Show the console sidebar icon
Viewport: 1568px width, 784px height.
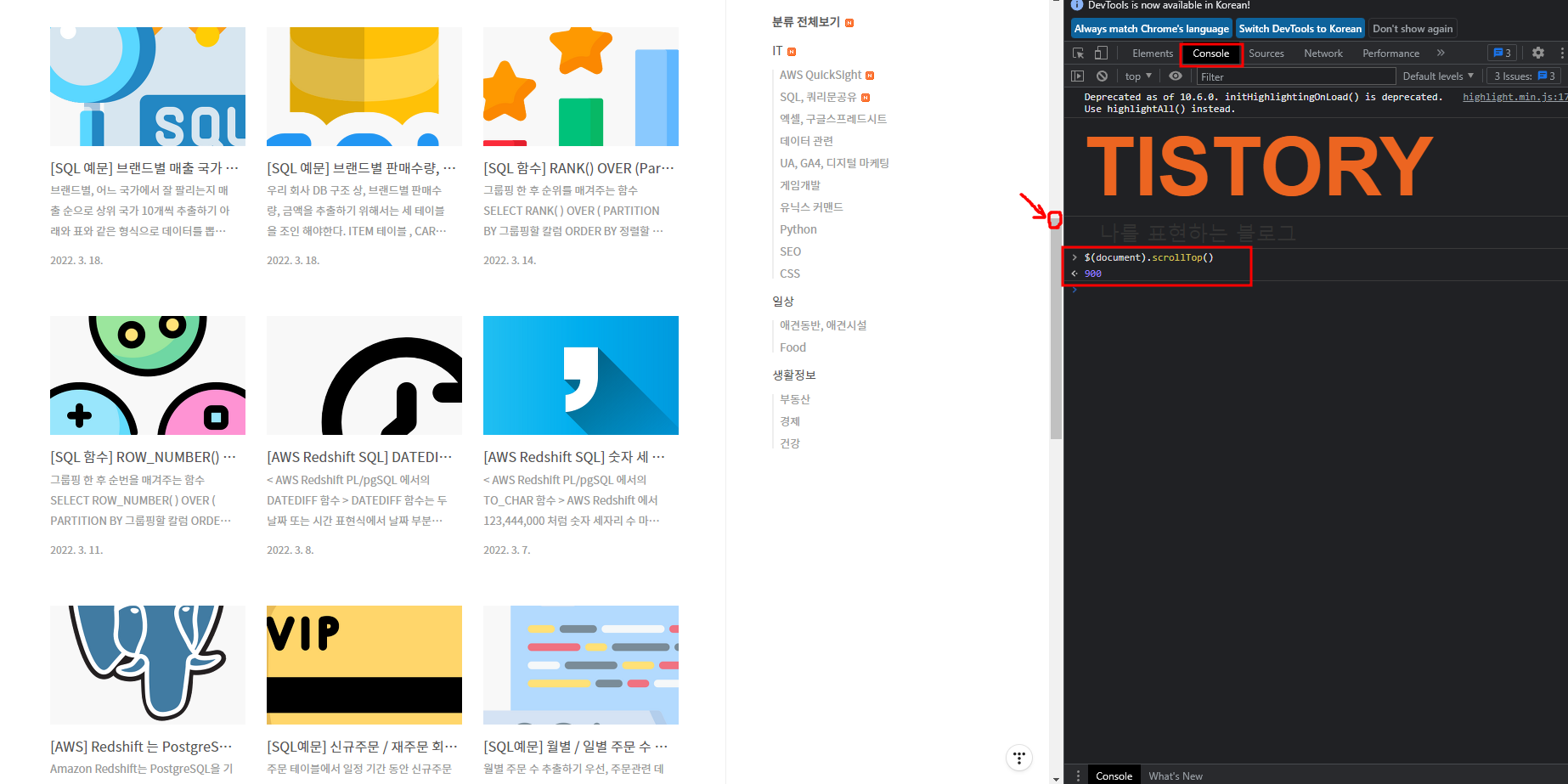click(x=1077, y=76)
